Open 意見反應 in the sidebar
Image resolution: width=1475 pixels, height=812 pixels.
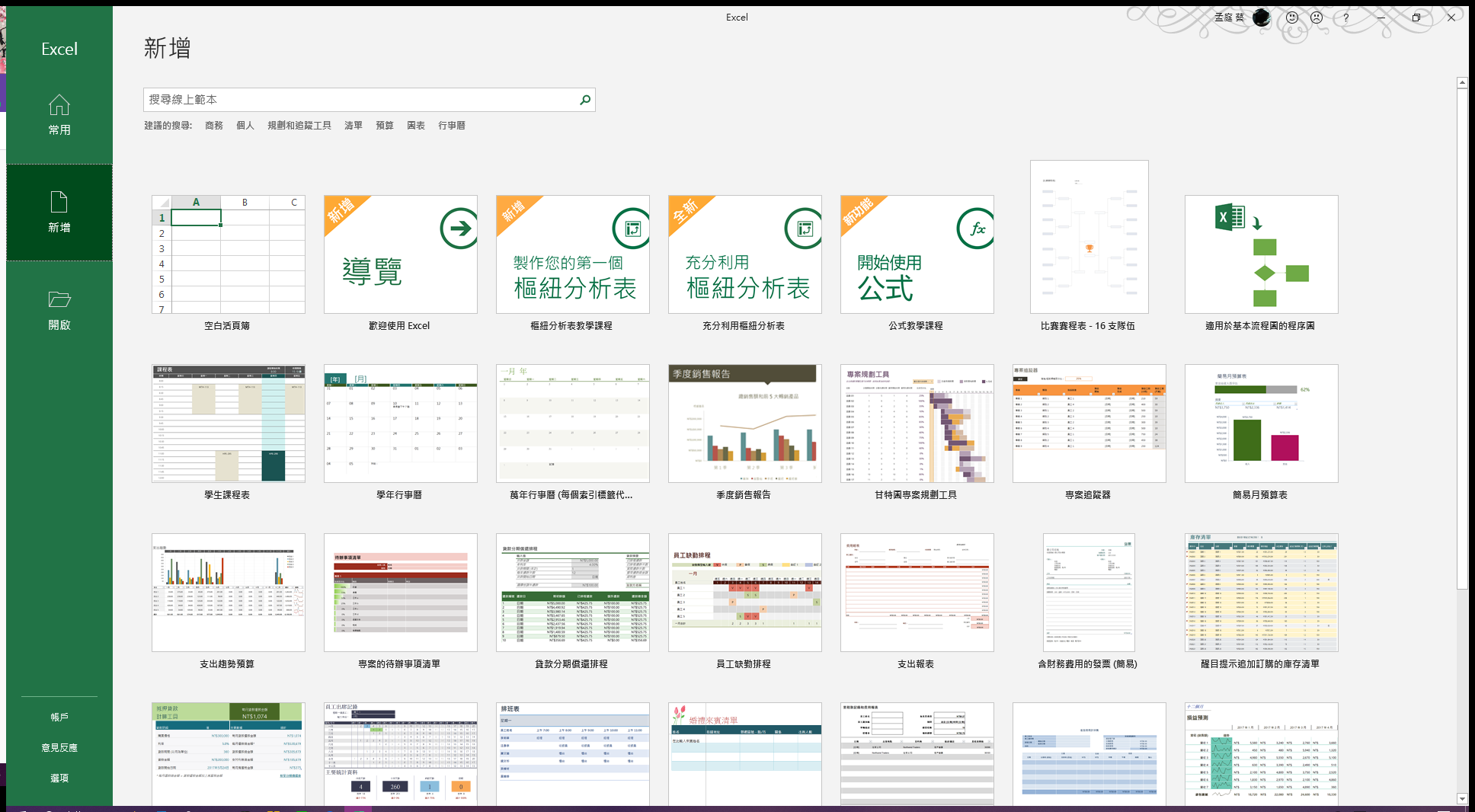[x=59, y=747]
